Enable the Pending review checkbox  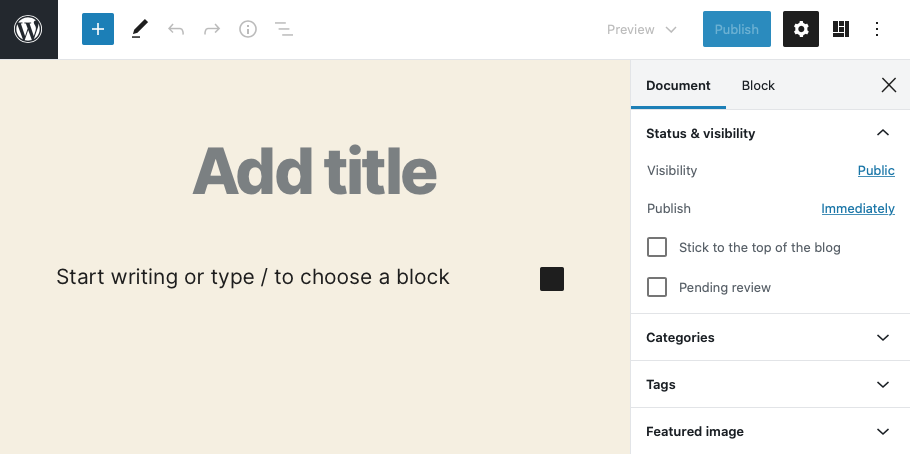[x=657, y=287]
